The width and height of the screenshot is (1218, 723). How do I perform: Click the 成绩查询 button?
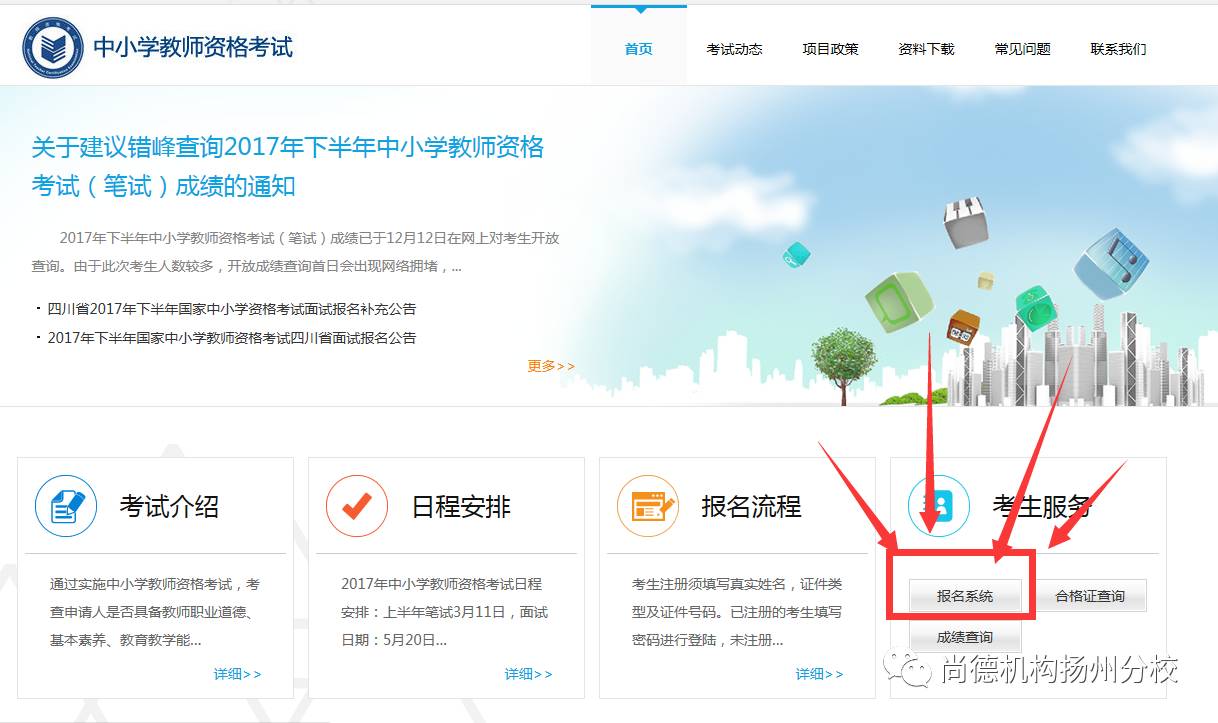[965, 637]
